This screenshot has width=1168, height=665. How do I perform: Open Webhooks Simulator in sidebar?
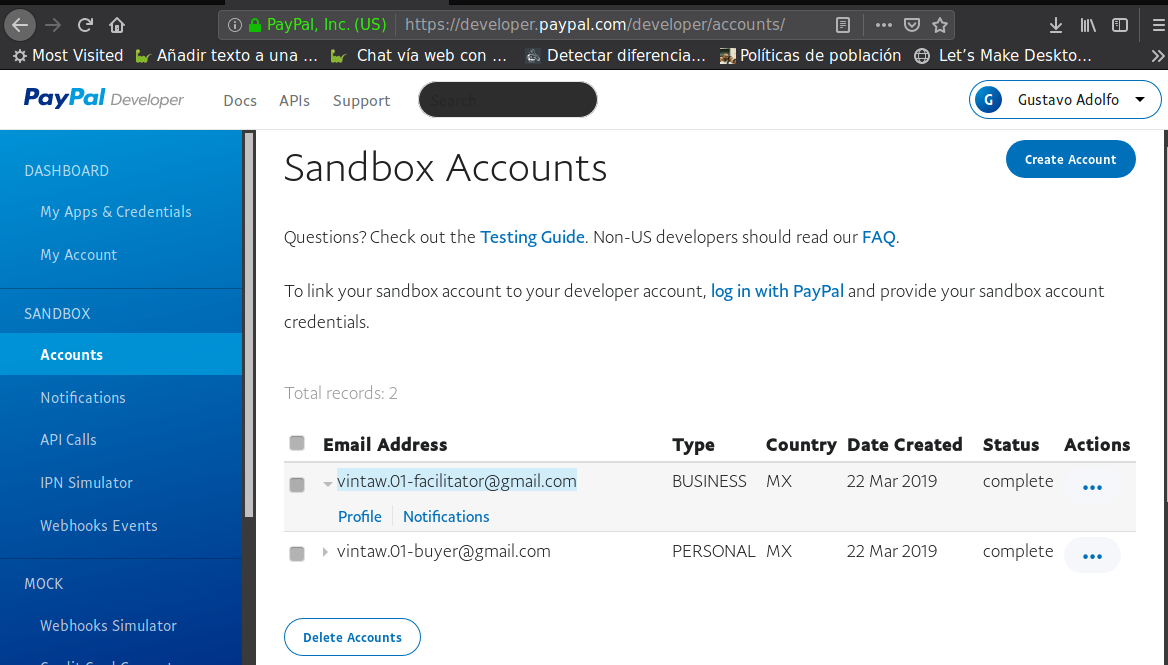[108, 626]
